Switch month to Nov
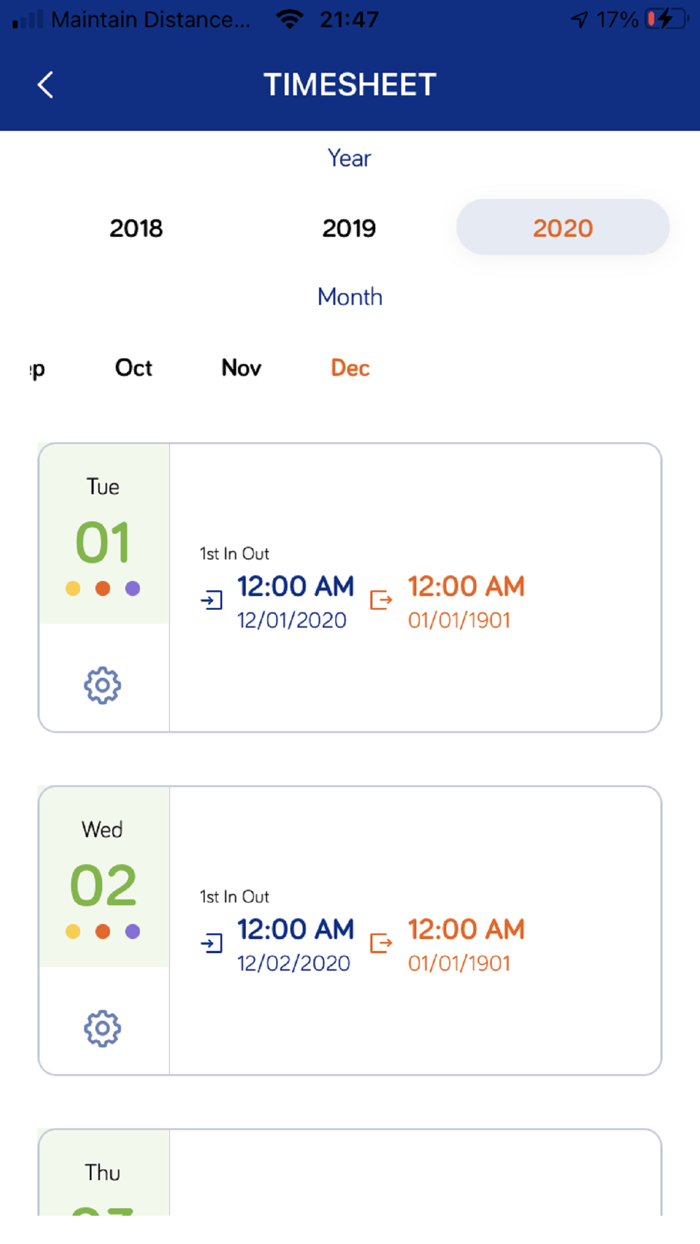 [241, 368]
